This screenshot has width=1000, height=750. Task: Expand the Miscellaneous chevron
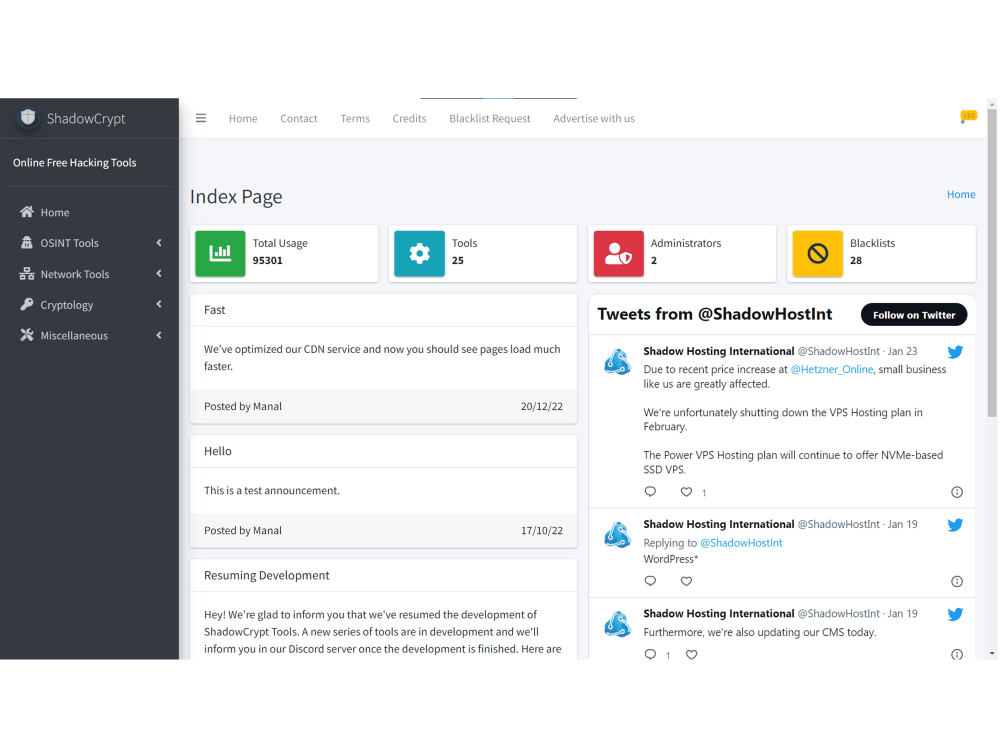coord(159,335)
